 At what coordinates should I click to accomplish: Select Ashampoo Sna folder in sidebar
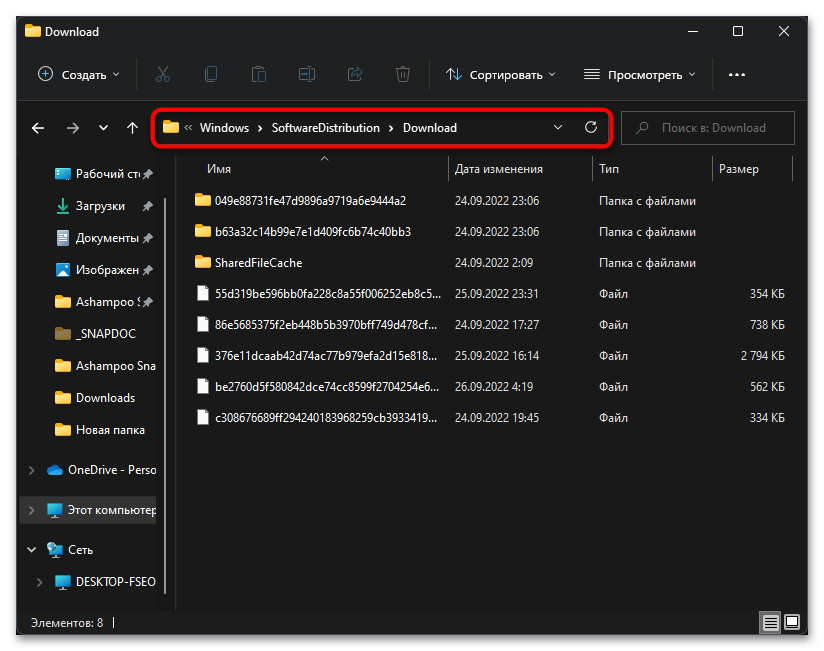click(x=104, y=366)
